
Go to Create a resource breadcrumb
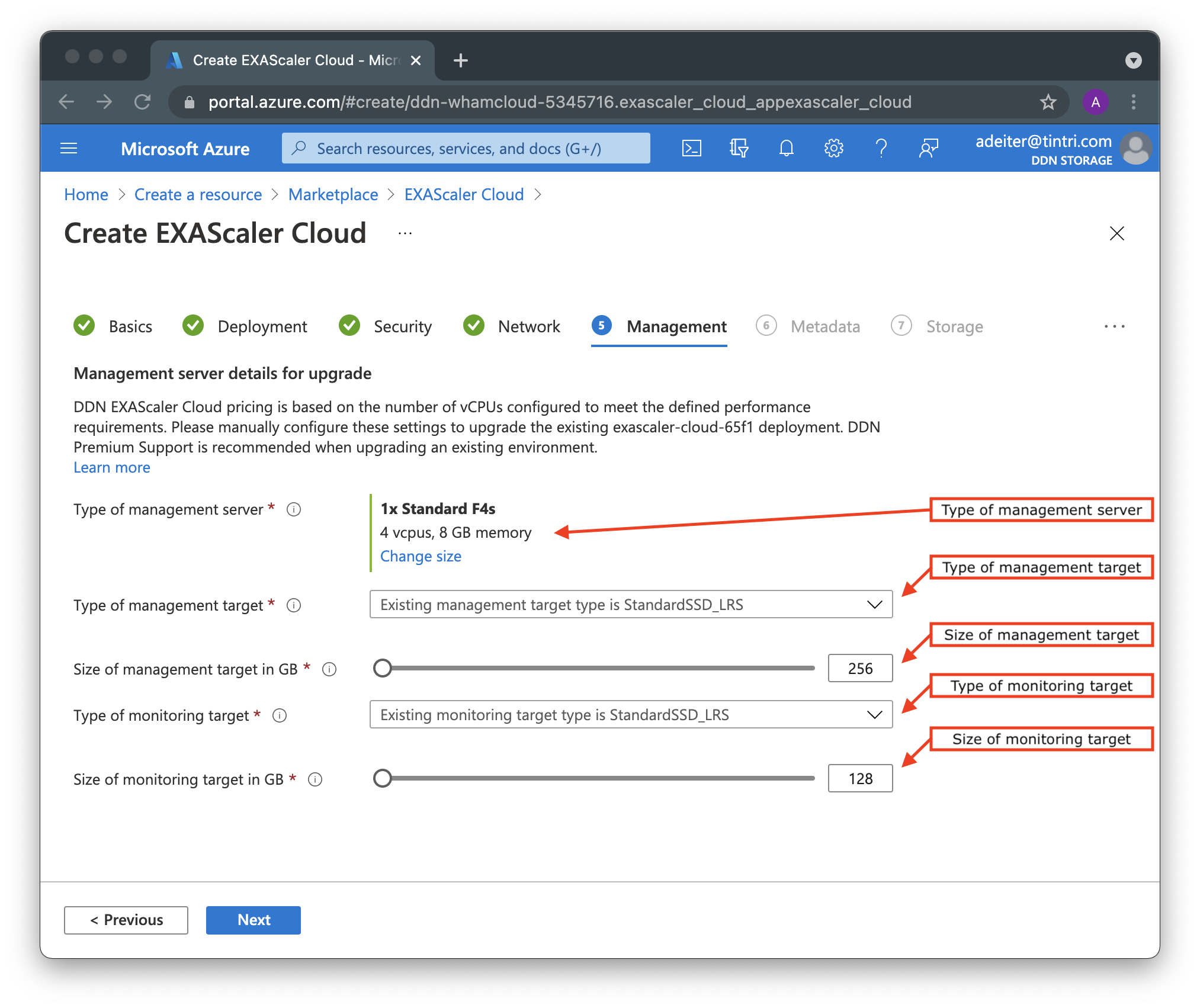click(x=198, y=194)
